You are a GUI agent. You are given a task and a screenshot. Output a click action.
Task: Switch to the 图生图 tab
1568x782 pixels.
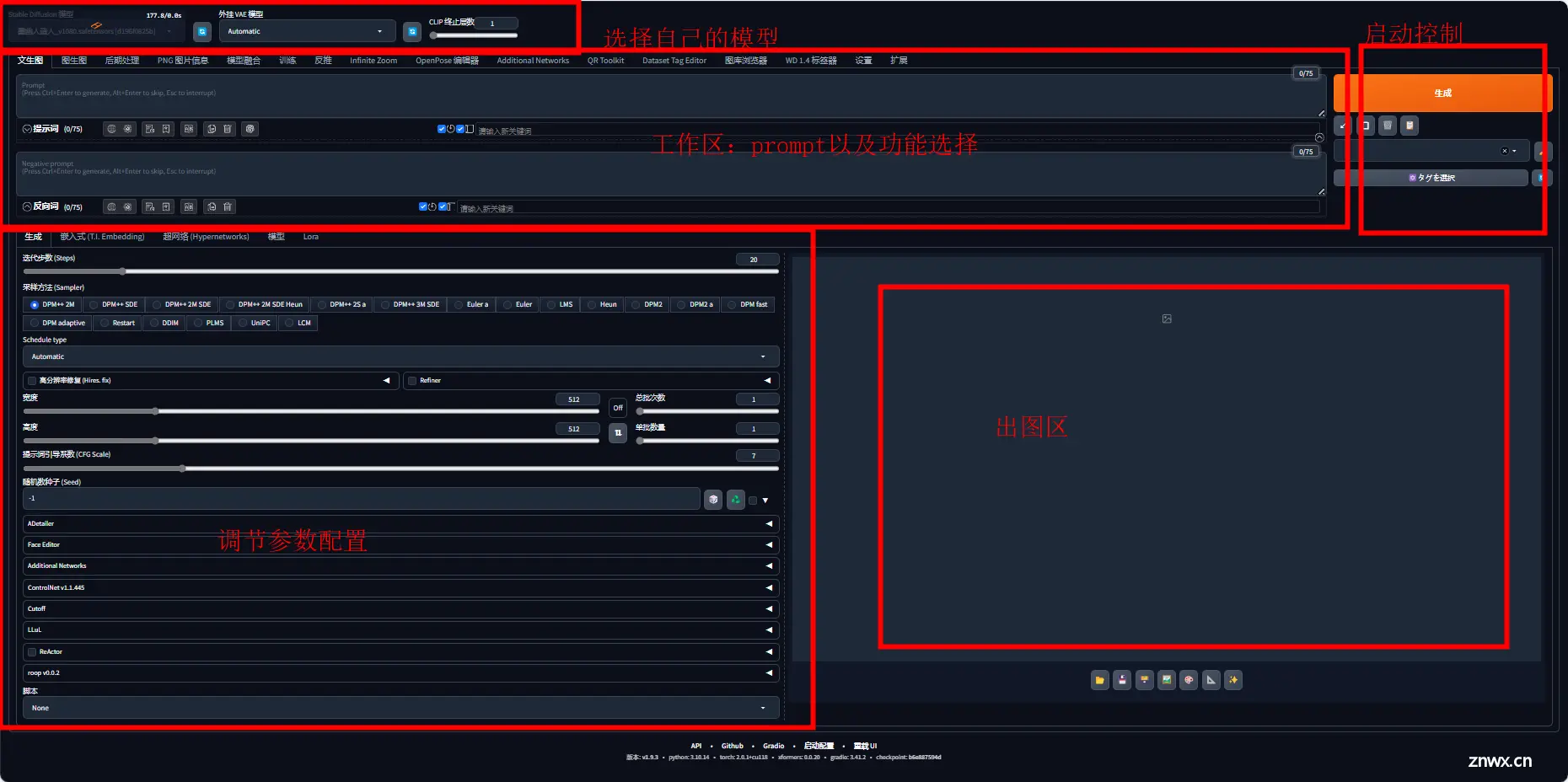[74, 61]
